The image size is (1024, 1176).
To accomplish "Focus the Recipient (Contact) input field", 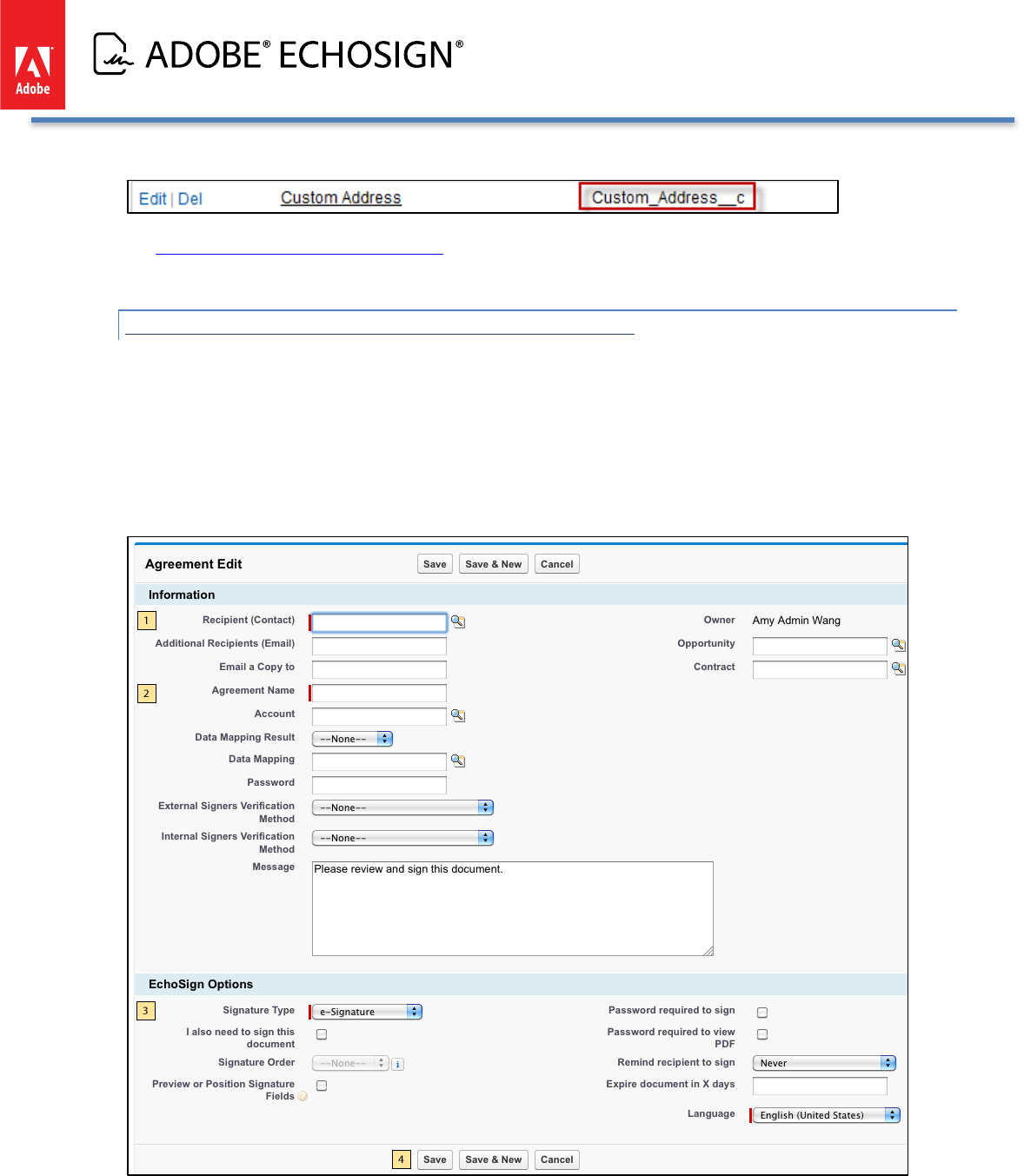I will (379, 622).
